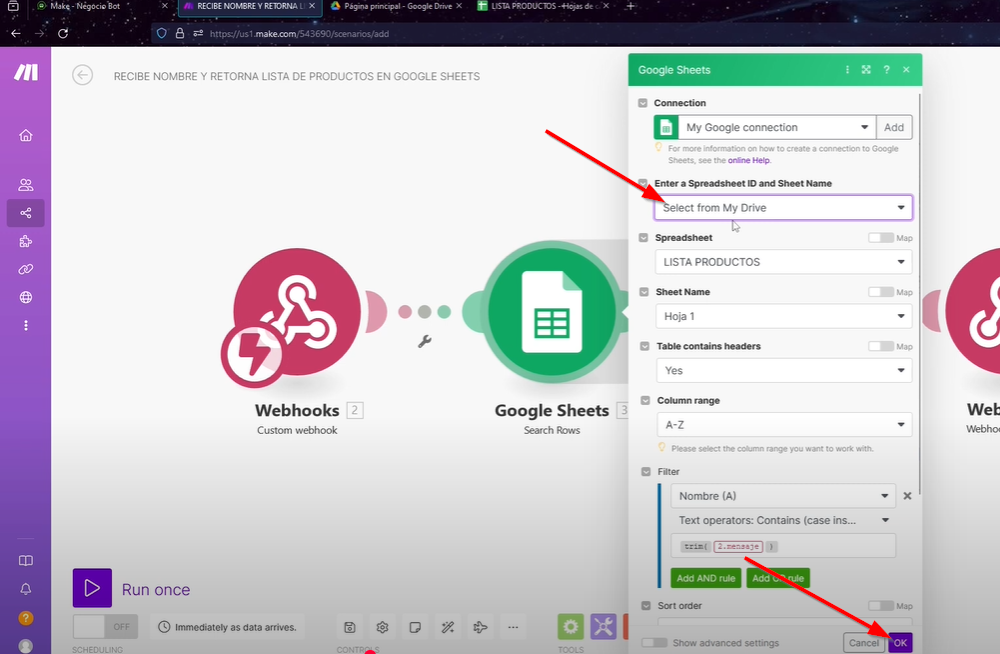Switch to LISTA PRODUCTOS Sheets browser tab
This screenshot has width=1000, height=654.
coord(543,6)
